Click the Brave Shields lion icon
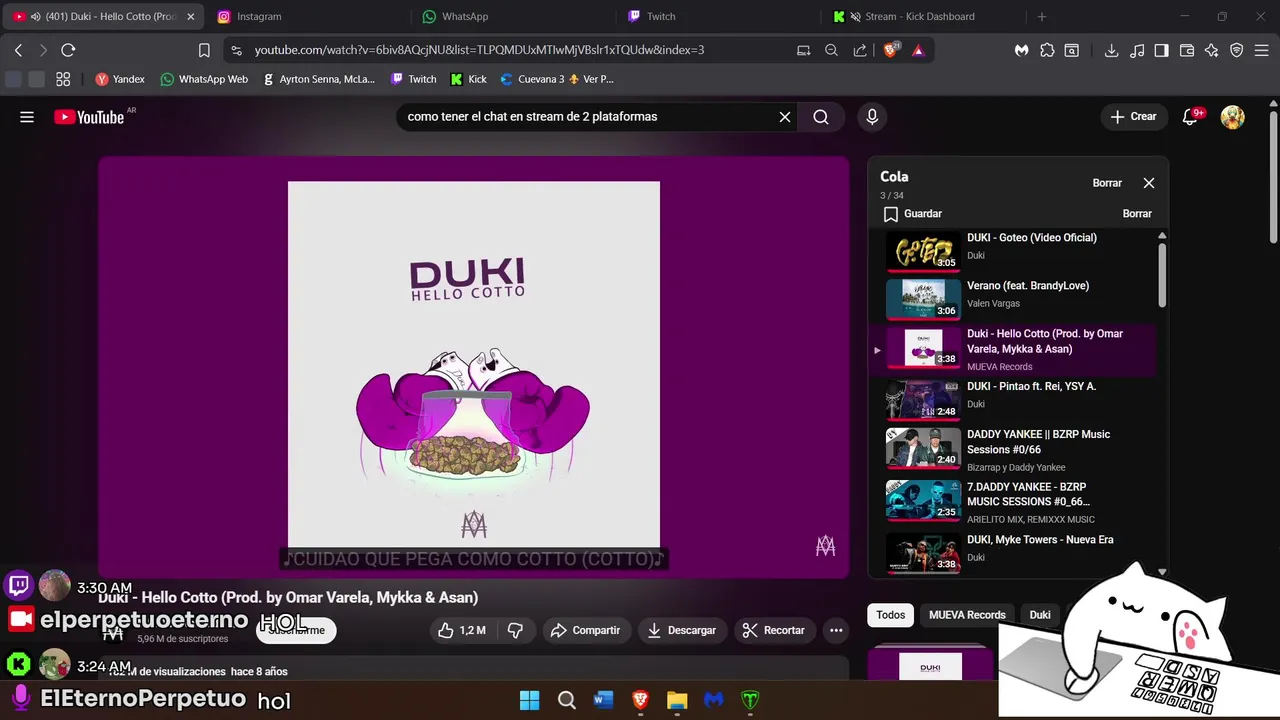This screenshot has width=1280, height=720. 891,50
